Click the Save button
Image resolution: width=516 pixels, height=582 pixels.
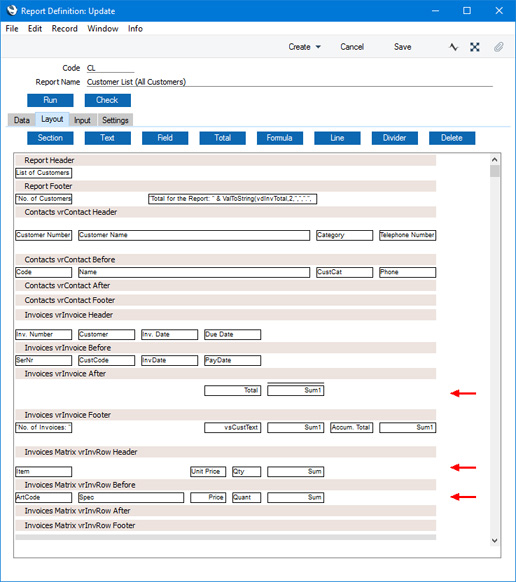point(402,47)
